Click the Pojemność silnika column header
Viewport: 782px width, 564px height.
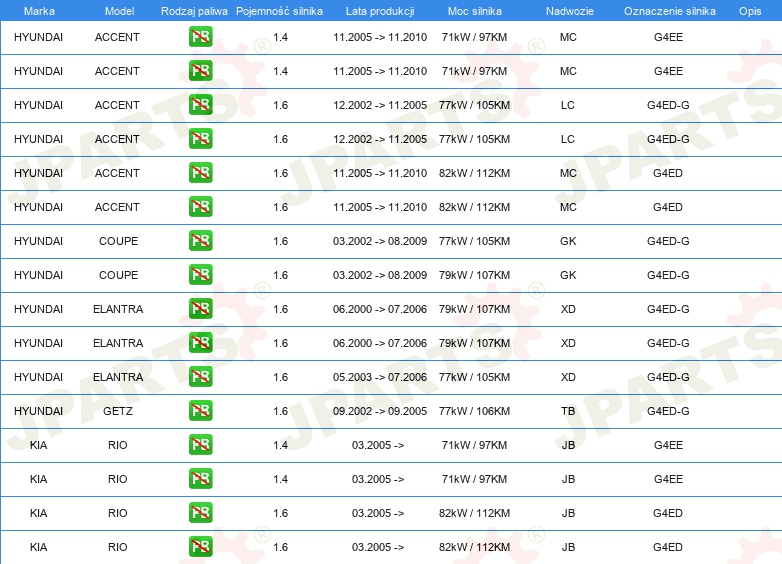pyautogui.click(x=279, y=11)
